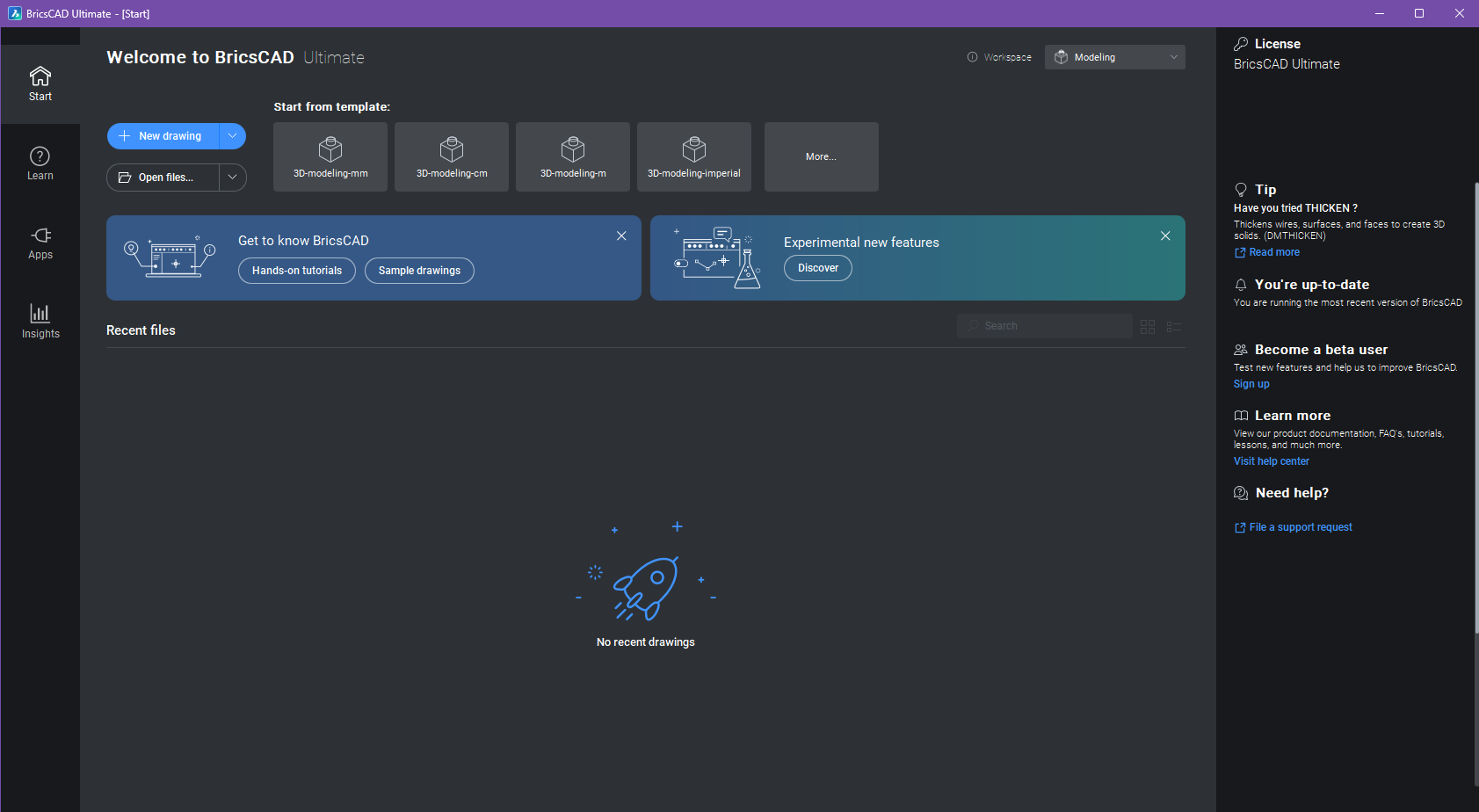Expand the Open files dropdown arrow
This screenshot has width=1479, height=812.
point(233,178)
